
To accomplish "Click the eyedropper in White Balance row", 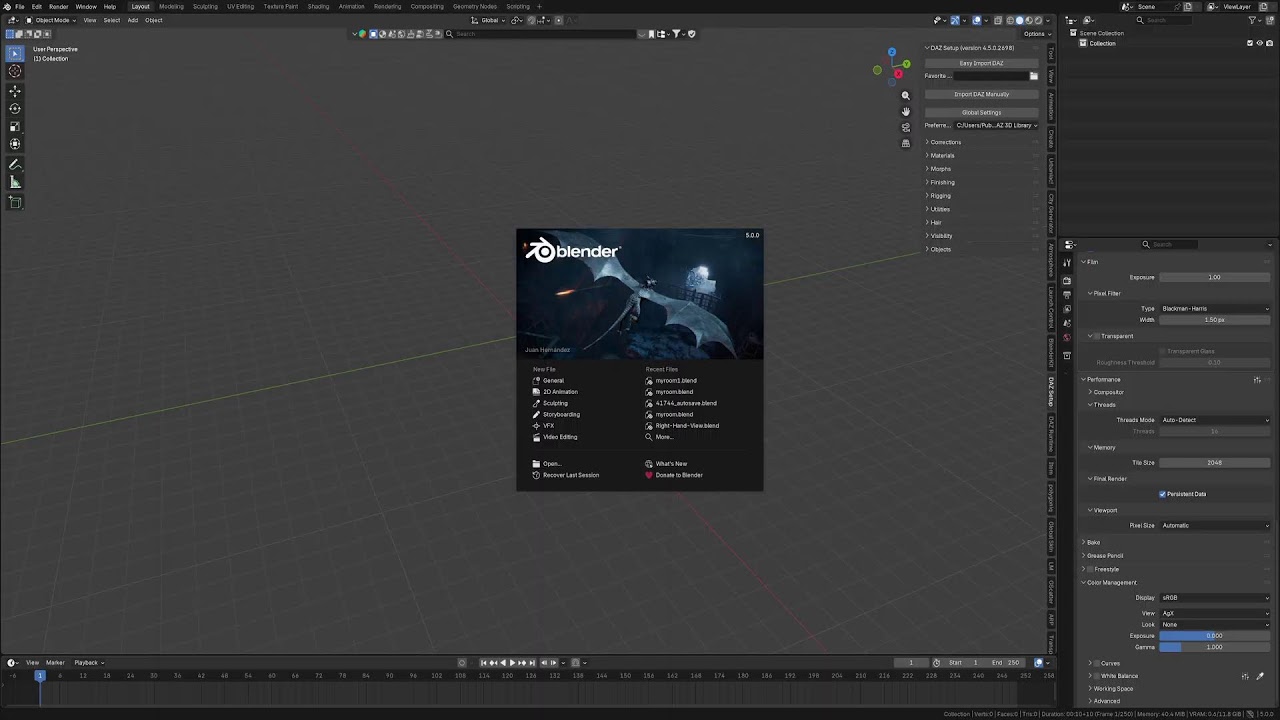I will (x=1260, y=676).
